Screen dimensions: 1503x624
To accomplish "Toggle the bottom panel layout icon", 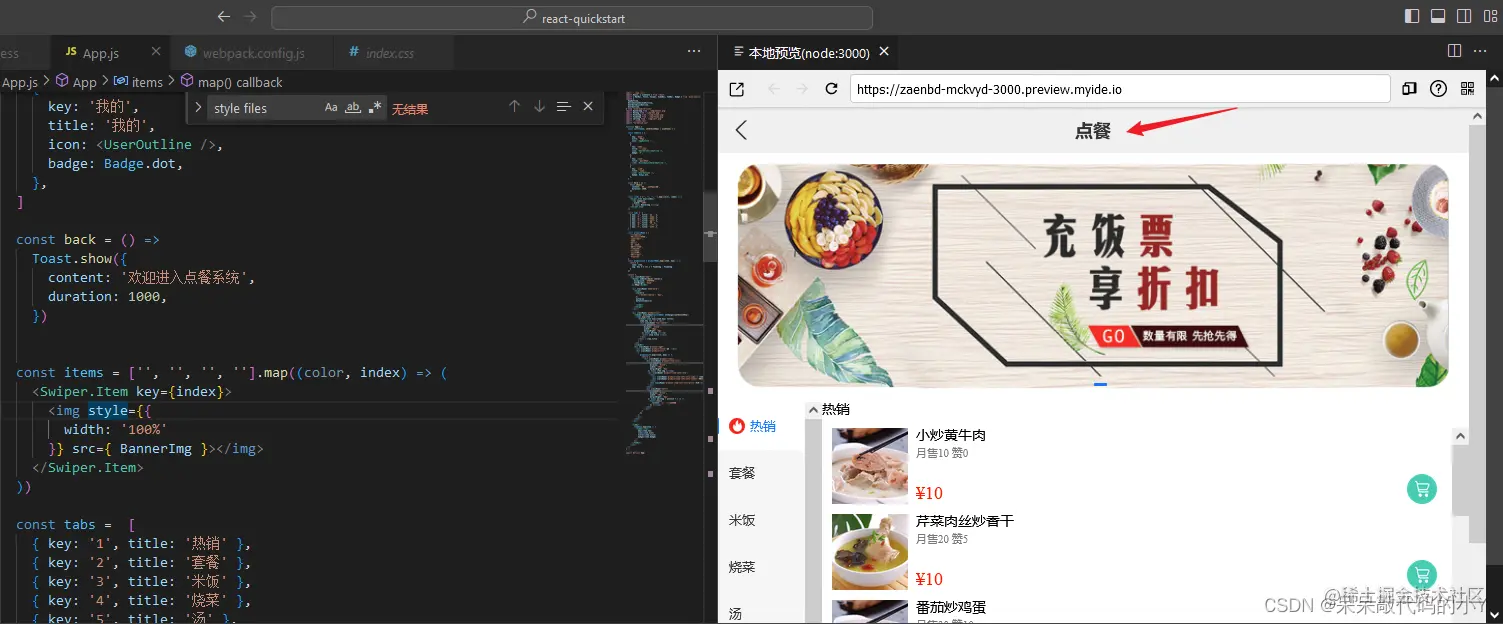I will tap(1438, 16).
